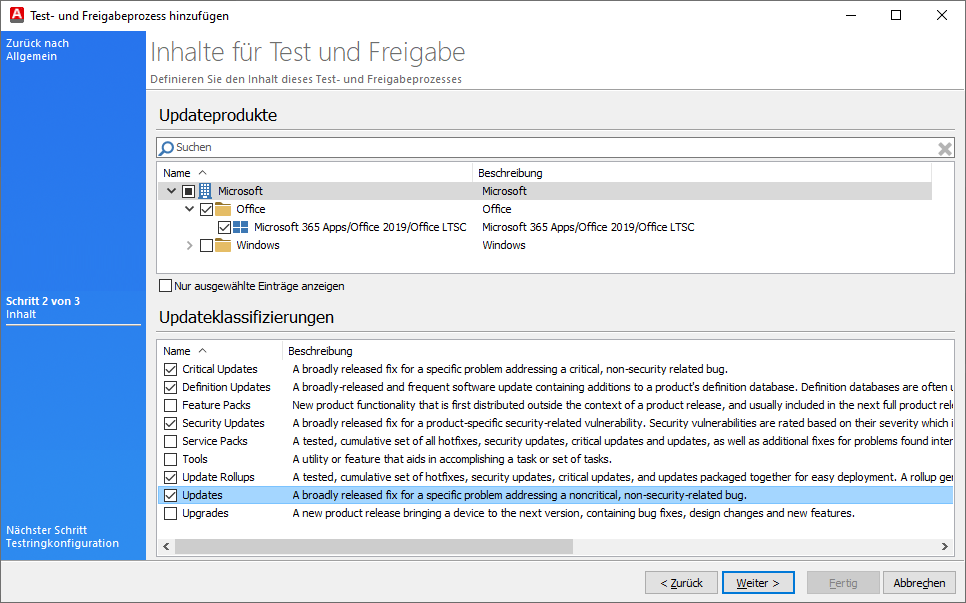Click inside the Suchen input field
Image resolution: width=966 pixels, height=603 pixels.
pyautogui.click(x=400, y=147)
